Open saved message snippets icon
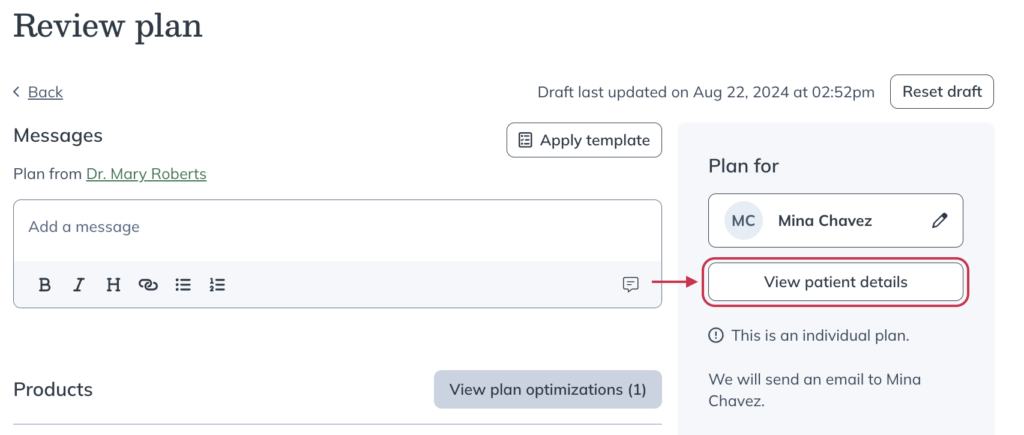Image resolution: width=1024 pixels, height=435 pixels. coord(630,285)
